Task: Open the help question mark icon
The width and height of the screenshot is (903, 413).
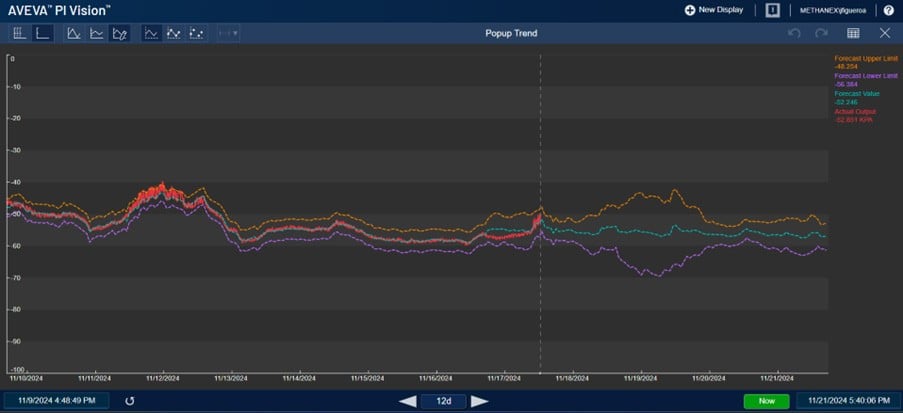Action: point(888,10)
